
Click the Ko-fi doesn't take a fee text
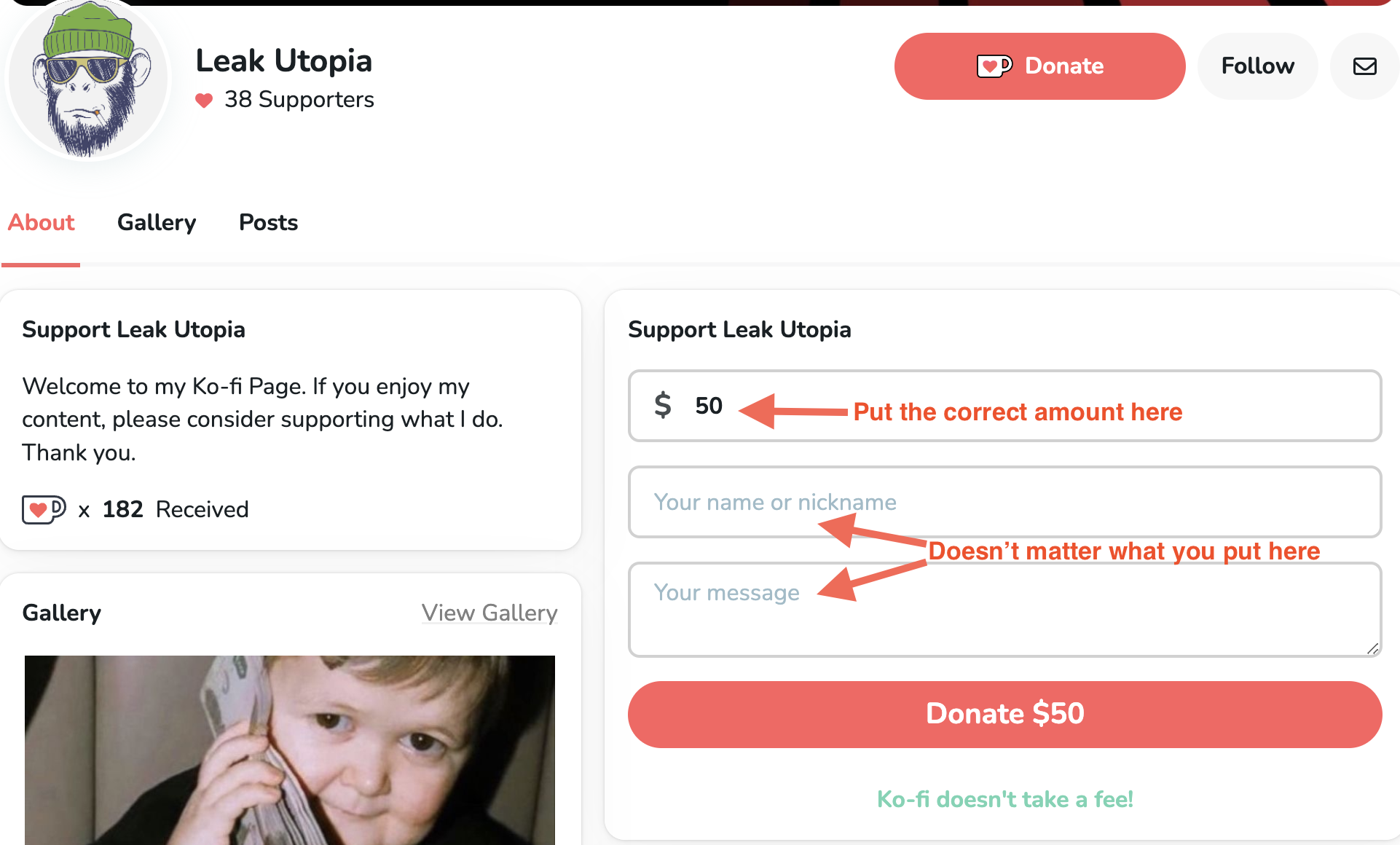1004,799
